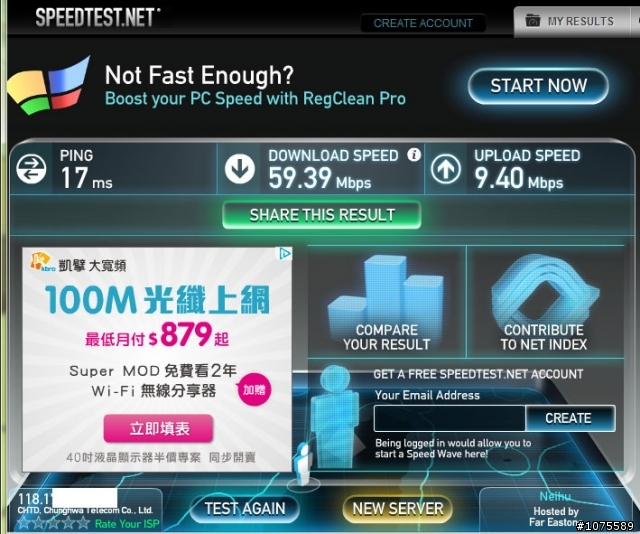Viewport: 640px width, 534px height.
Task: Click the Create Account button
Action: 423,23
